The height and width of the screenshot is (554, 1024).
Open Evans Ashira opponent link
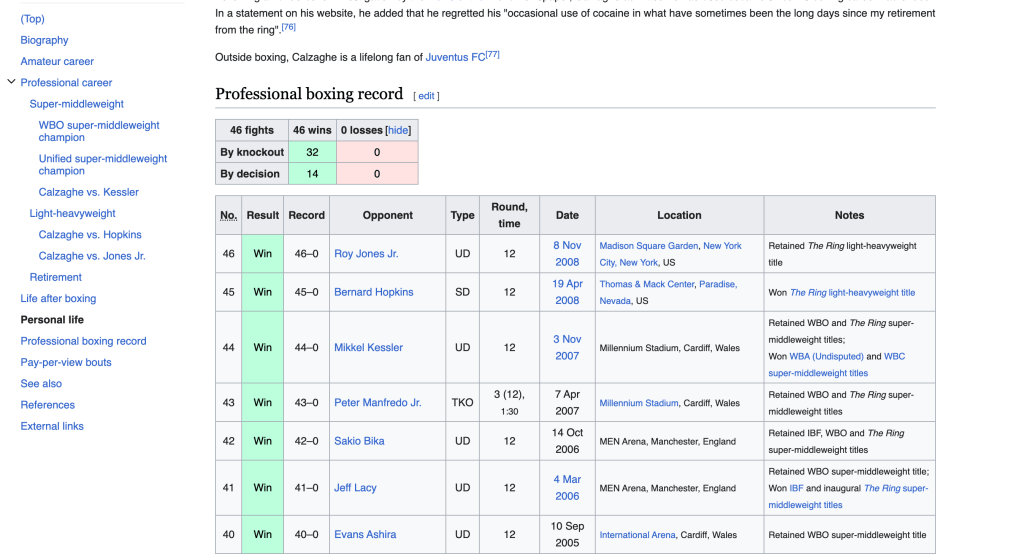pos(365,534)
